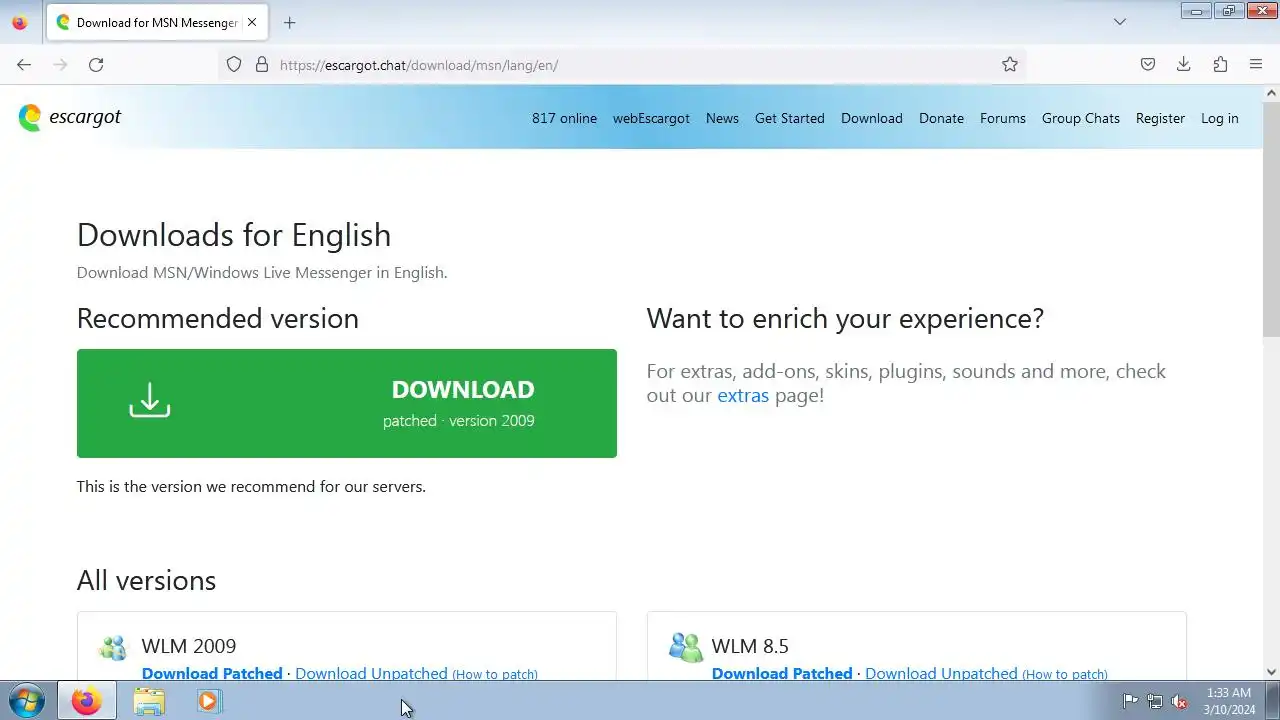Click the Firefox forward arrow
The width and height of the screenshot is (1280, 720).
(60, 65)
